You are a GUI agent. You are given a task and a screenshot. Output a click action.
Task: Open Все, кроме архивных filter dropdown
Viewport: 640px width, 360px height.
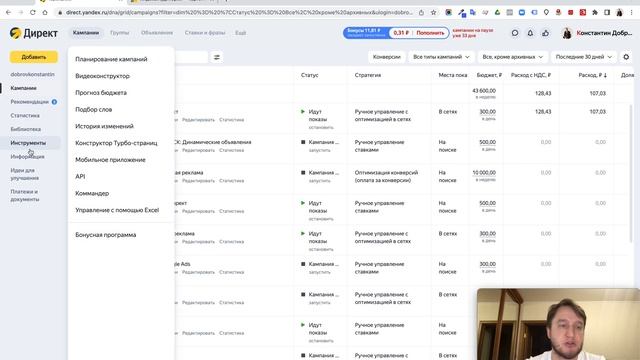click(513, 57)
